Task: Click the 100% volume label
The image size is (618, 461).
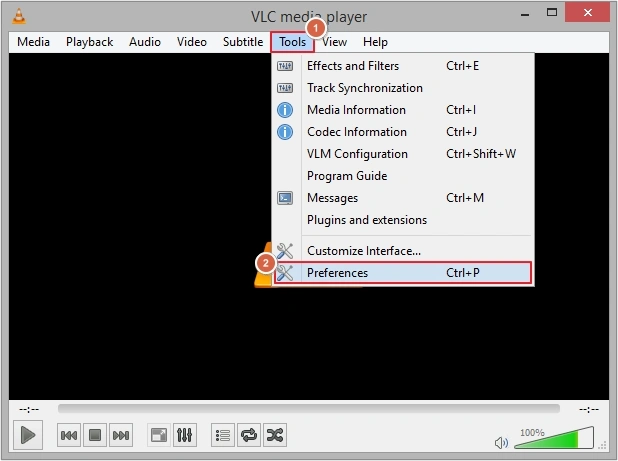Action: tap(532, 432)
